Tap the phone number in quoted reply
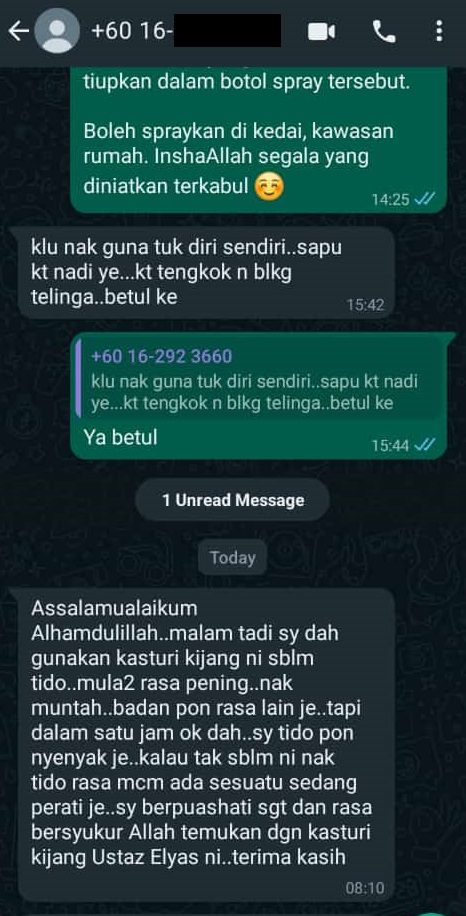The width and height of the screenshot is (466, 916). 162,356
